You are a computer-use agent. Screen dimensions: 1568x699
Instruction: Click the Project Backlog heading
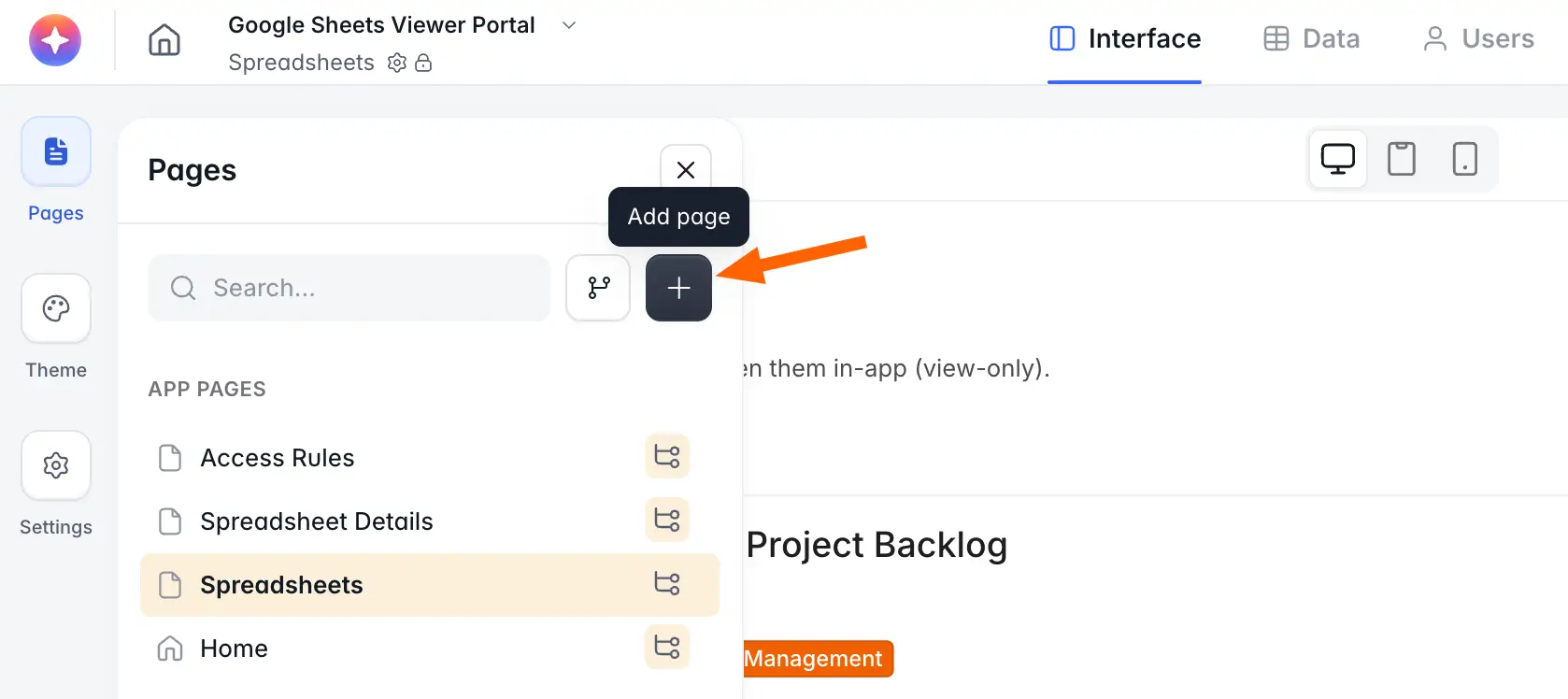point(877,545)
